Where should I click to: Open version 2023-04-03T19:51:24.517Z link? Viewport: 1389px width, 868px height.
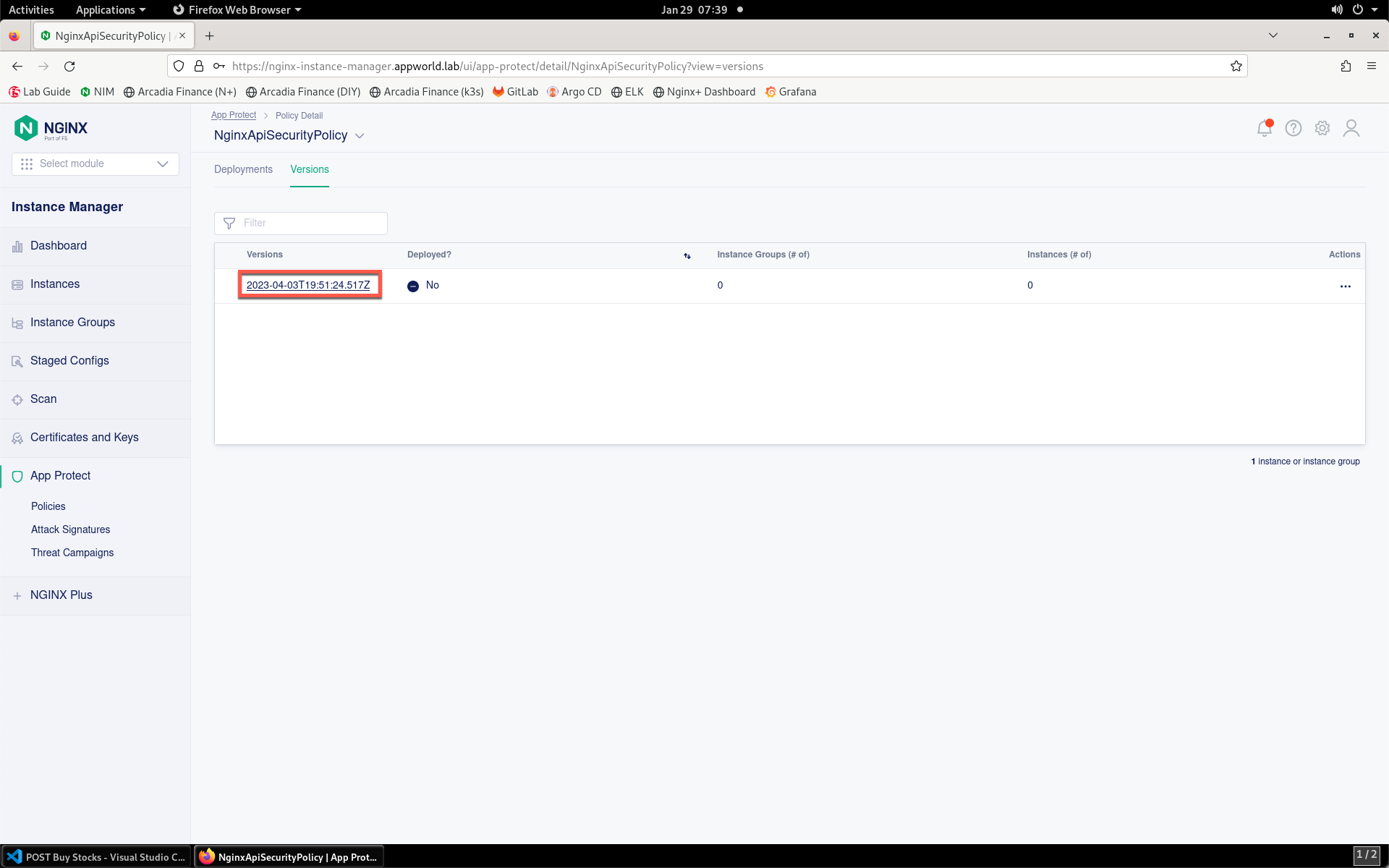pyautogui.click(x=308, y=285)
